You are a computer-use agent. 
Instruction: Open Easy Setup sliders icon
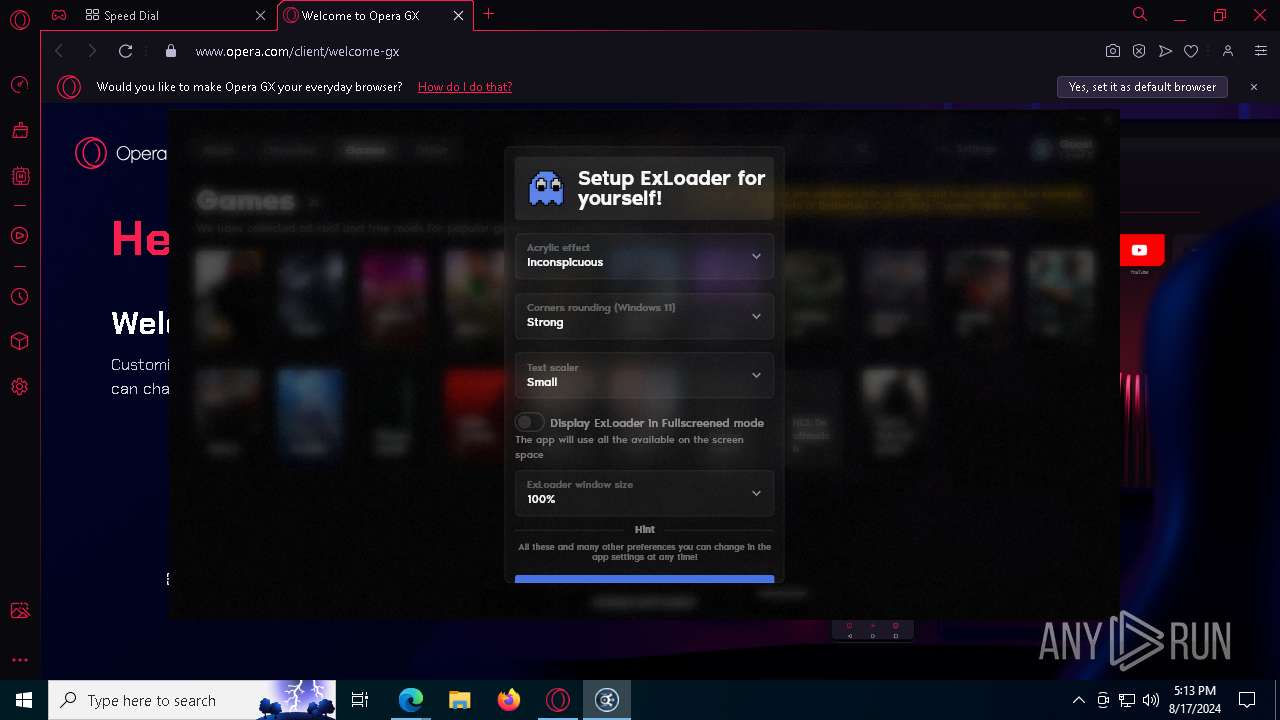click(x=1260, y=51)
